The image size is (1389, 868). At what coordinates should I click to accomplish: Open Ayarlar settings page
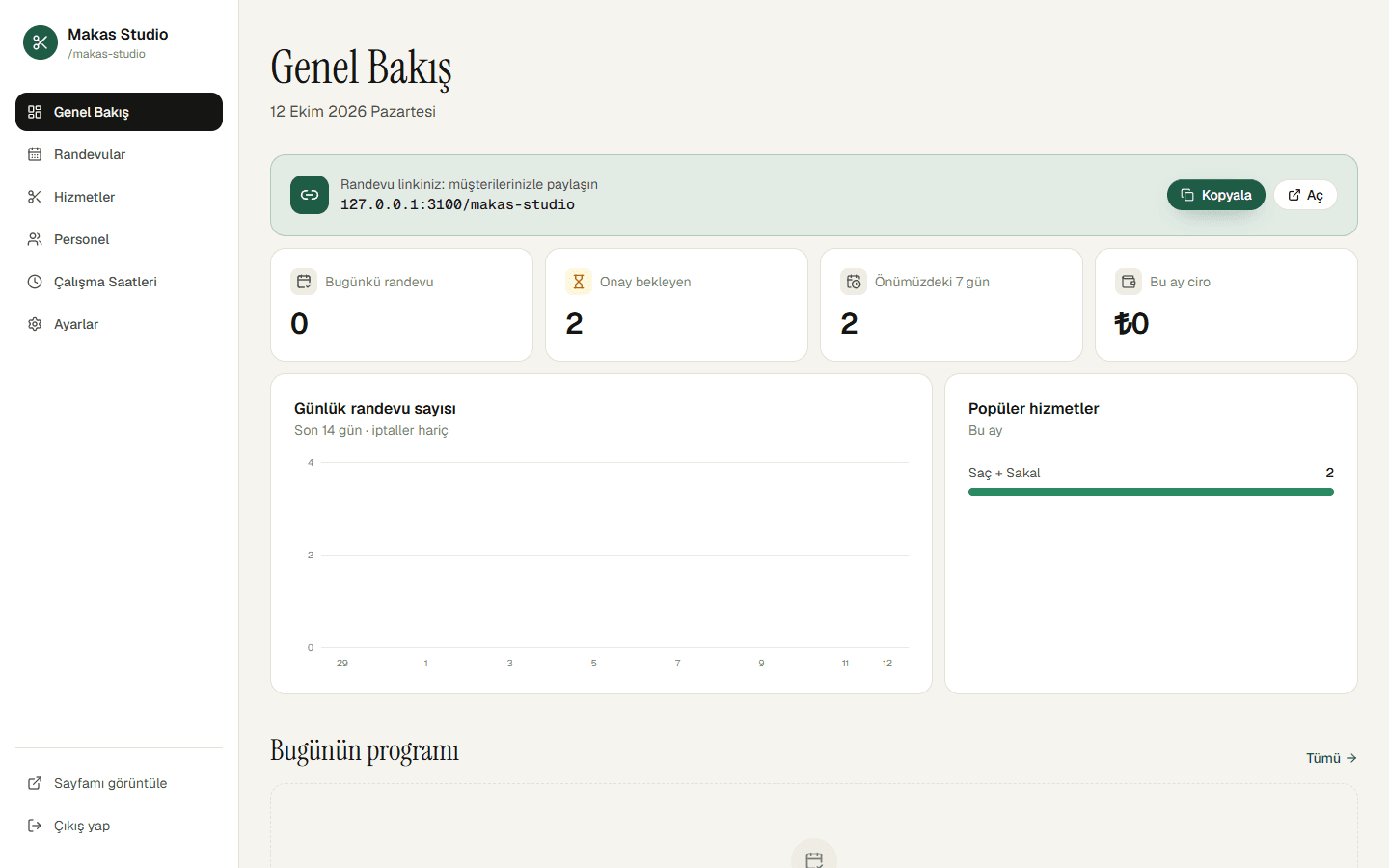pyautogui.click(x=119, y=324)
